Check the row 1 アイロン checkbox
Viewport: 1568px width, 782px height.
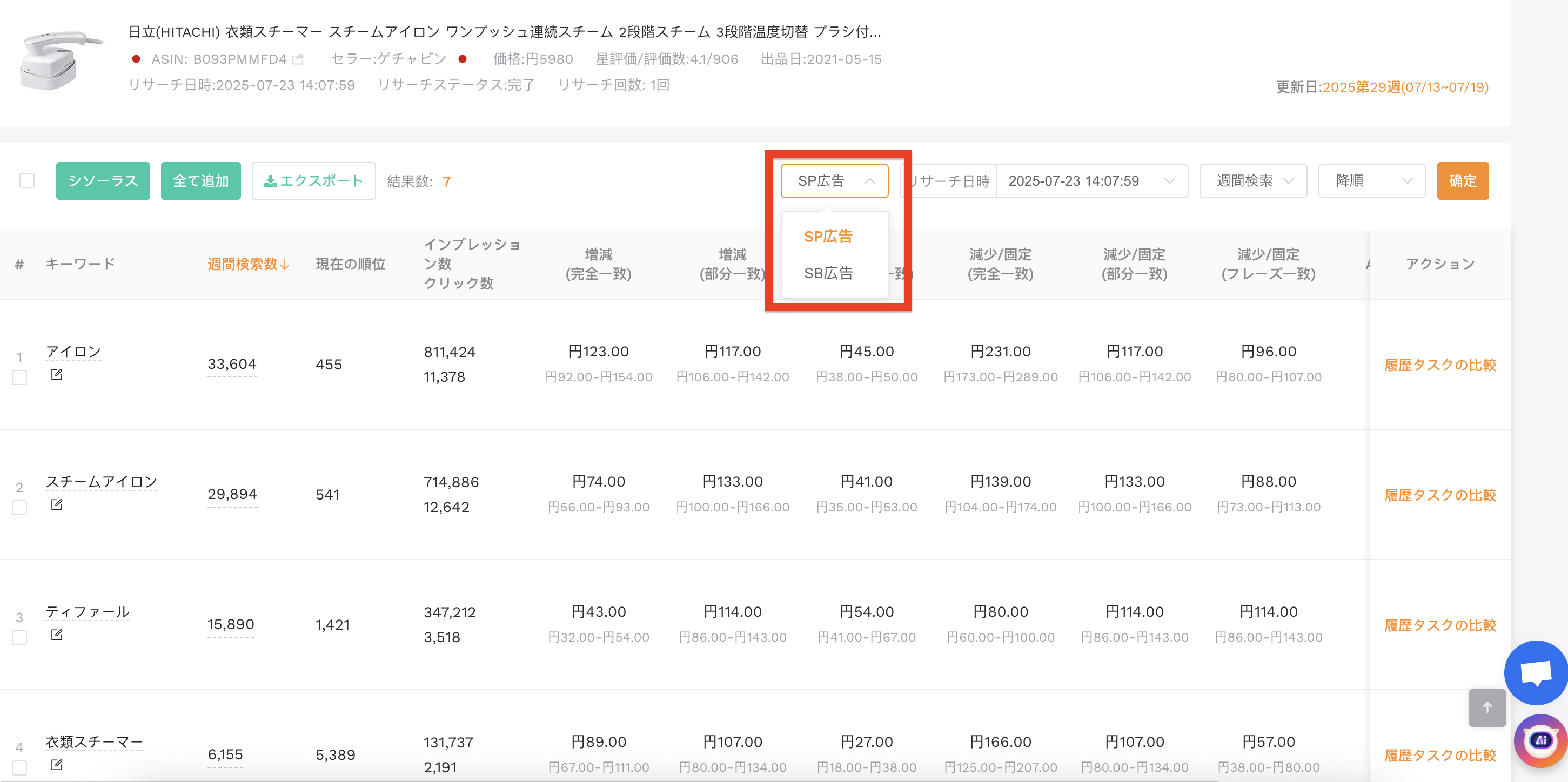click(x=19, y=377)
